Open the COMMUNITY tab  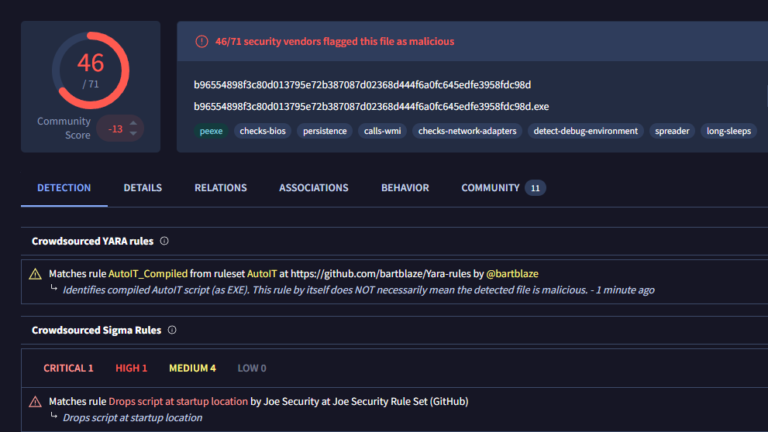click(x=490, y=188)
